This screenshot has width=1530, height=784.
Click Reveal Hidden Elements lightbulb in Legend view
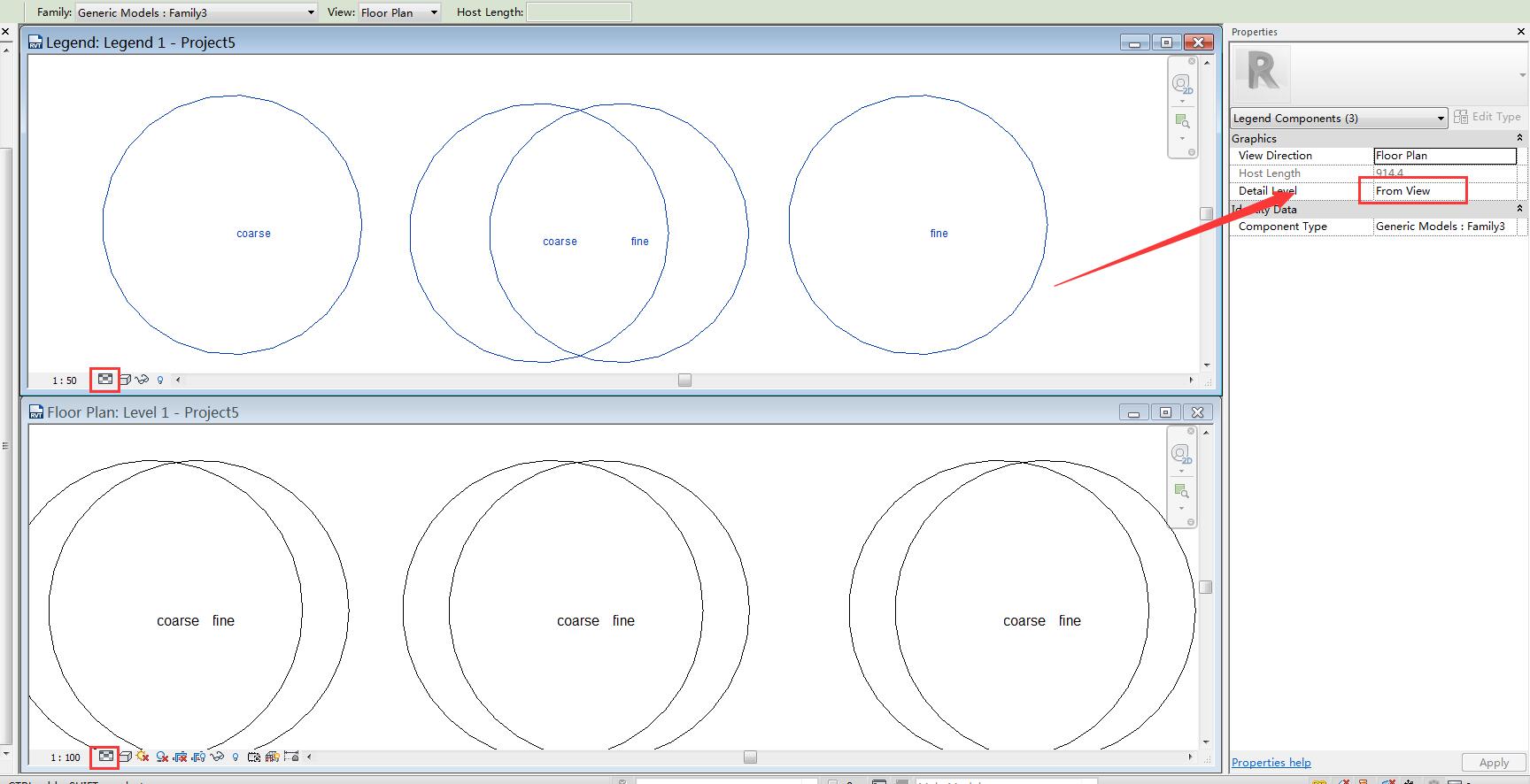coord(160,380)
